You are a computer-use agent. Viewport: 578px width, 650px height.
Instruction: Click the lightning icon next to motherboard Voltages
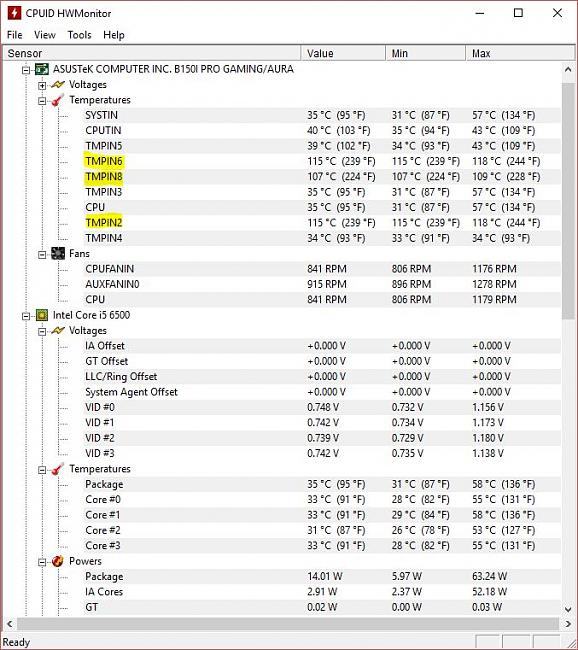(58, 85)
